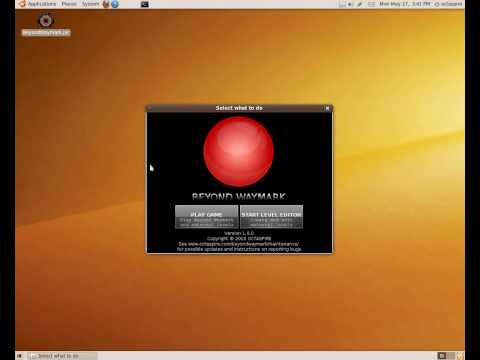Open the Places menu
Image resolution: width=480 pixels, height=360 pixels.
[x=69, y=4]
